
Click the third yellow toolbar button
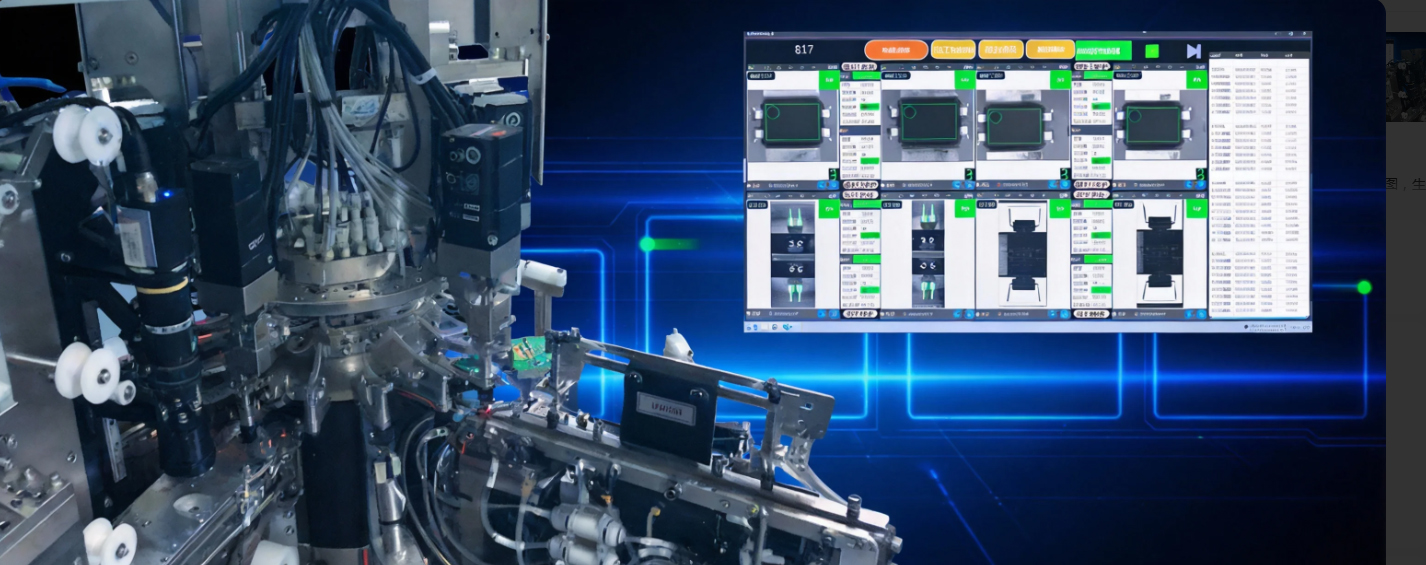point(1050,50)
